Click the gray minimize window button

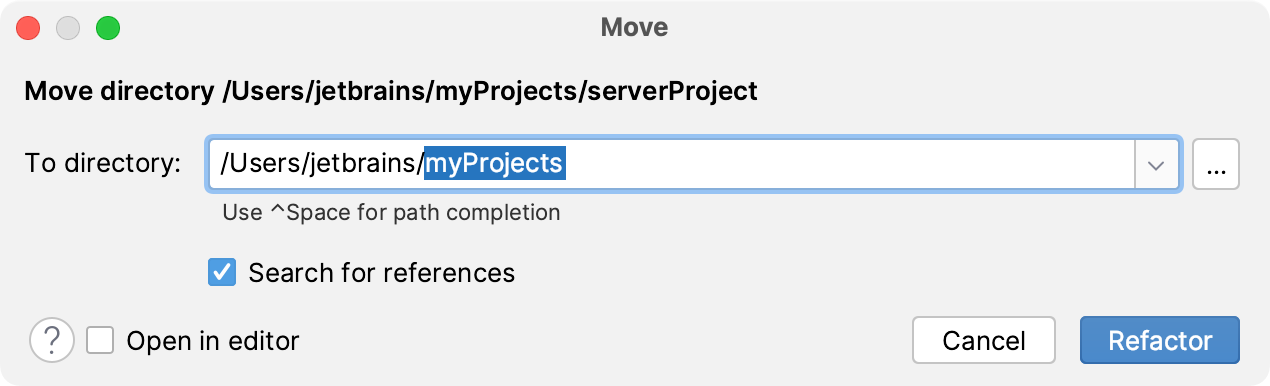point(68,27)
